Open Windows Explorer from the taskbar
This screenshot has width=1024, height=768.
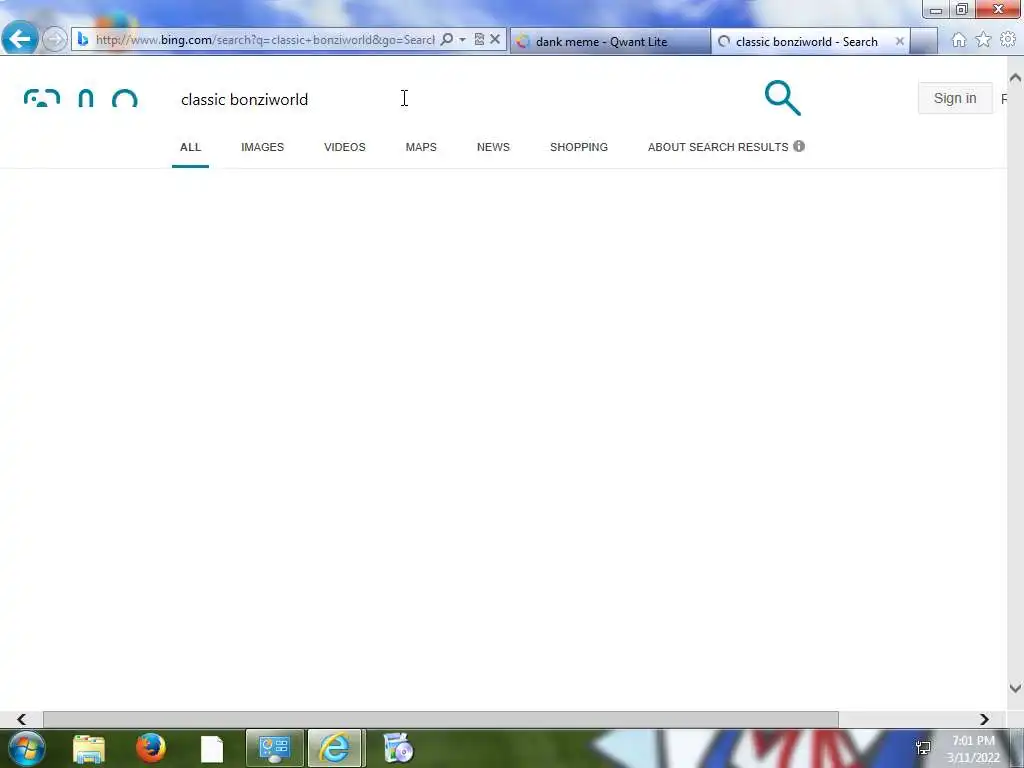(x=89, y=749)
